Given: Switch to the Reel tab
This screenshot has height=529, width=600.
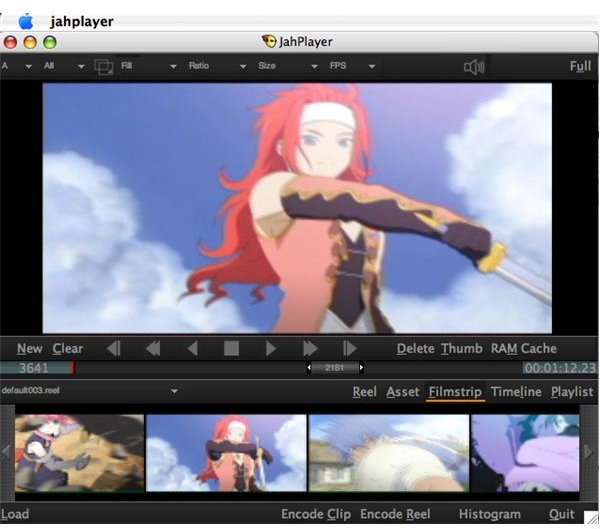Looking at the screenshot, I should [x=364, y=392].
